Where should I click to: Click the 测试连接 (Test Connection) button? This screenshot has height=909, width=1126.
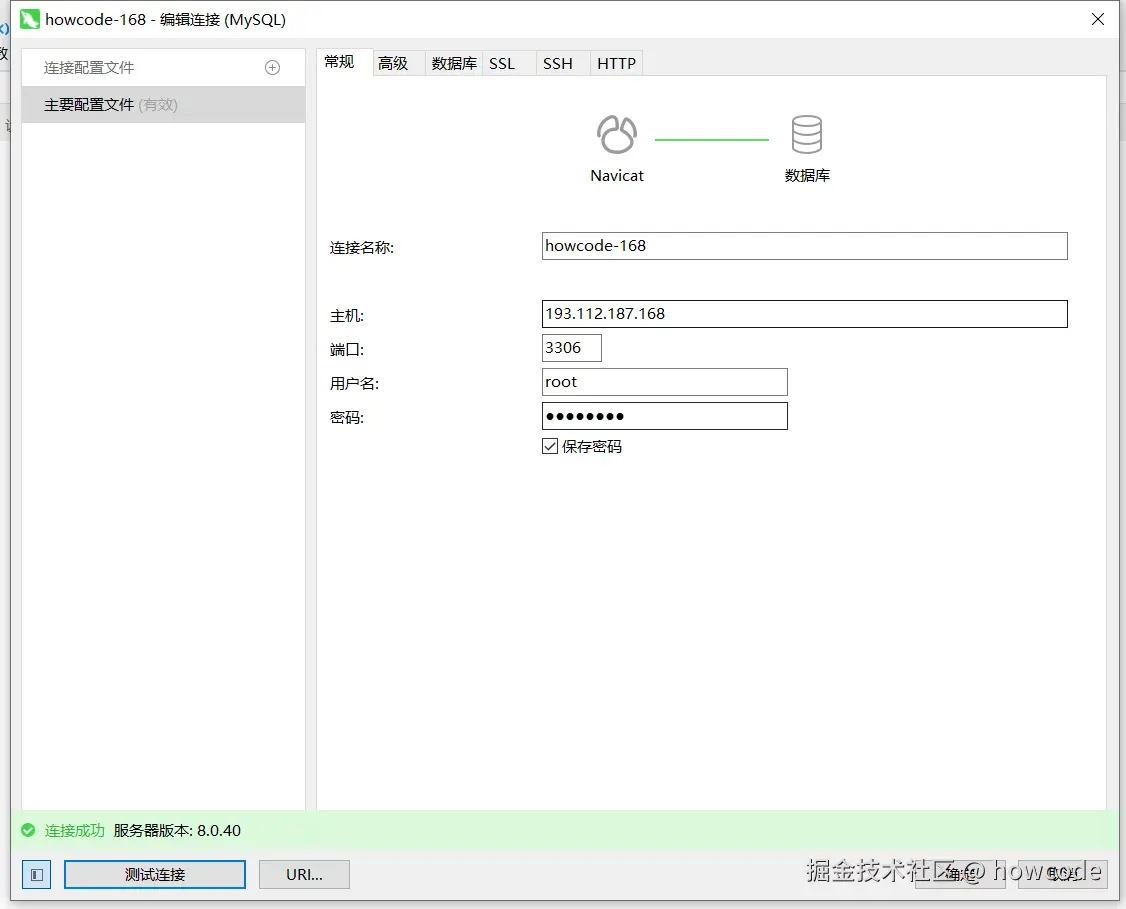point(155,875)
